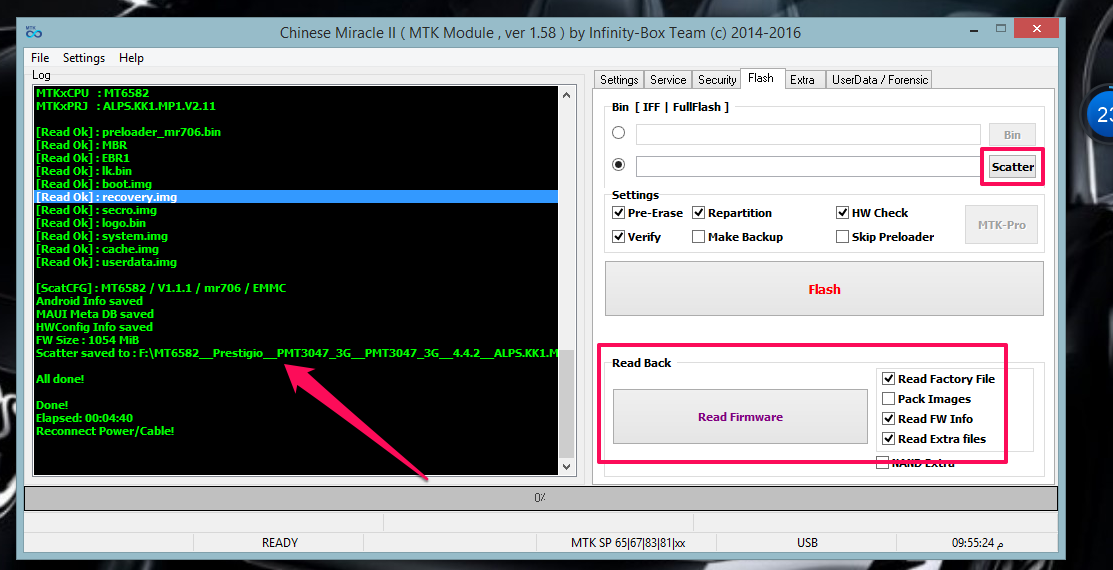Toggle the HW Check checkbox
The image size is (1113, 570).
tap(843, 213)
